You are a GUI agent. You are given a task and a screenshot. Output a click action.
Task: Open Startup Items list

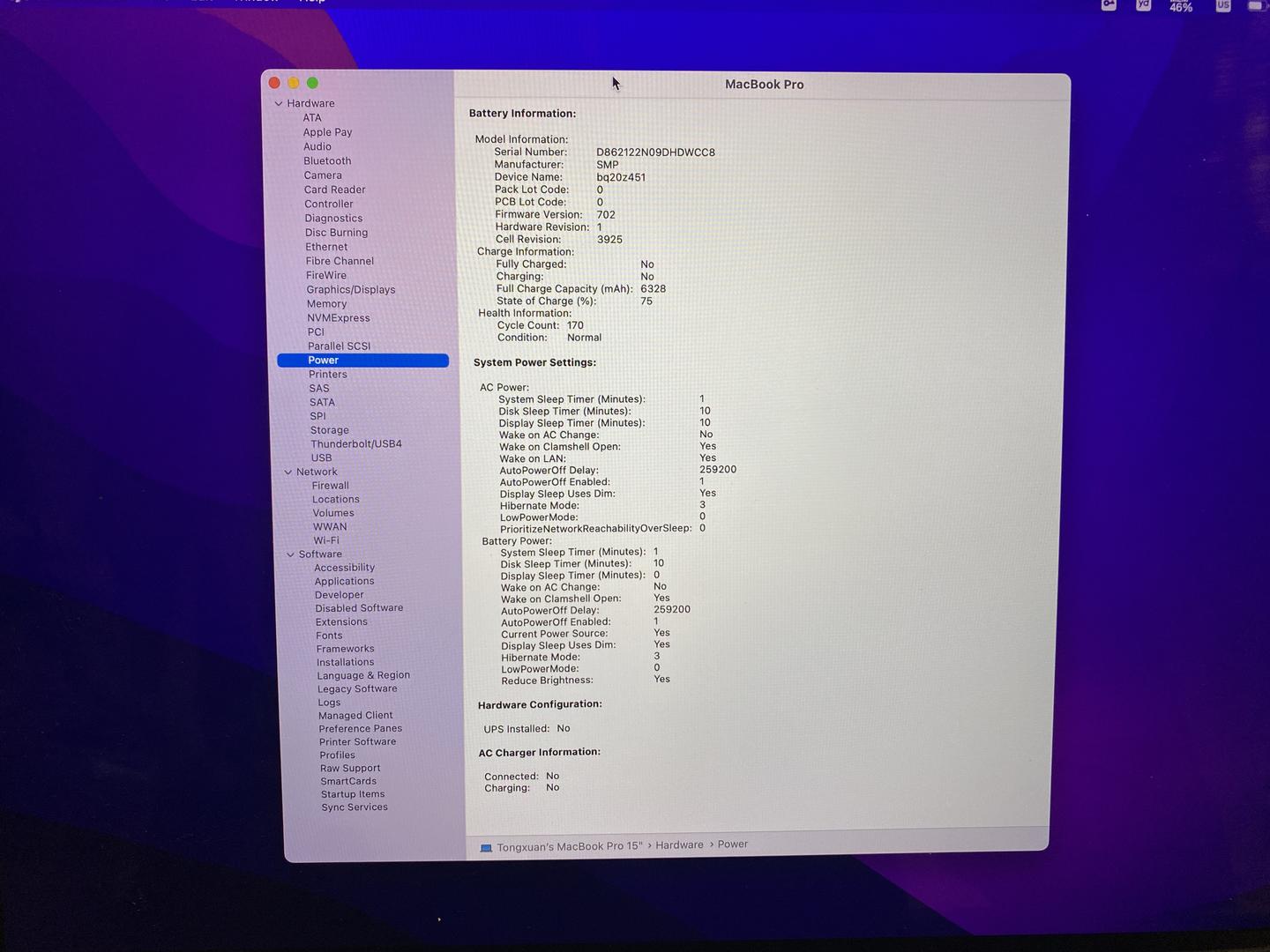pos(353,795)
